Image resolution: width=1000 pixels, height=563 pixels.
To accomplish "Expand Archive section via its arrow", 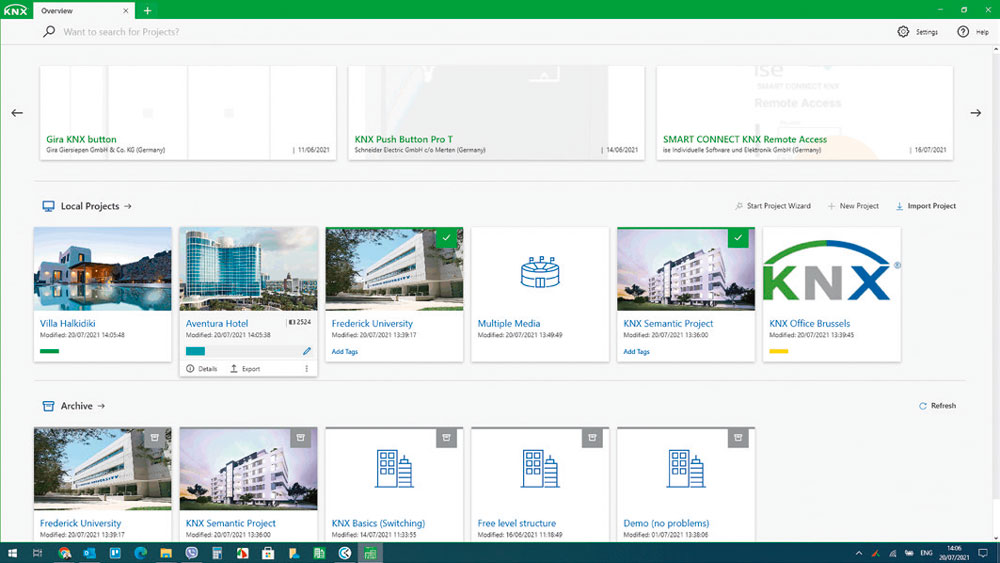I will click(x=101, y=406).
